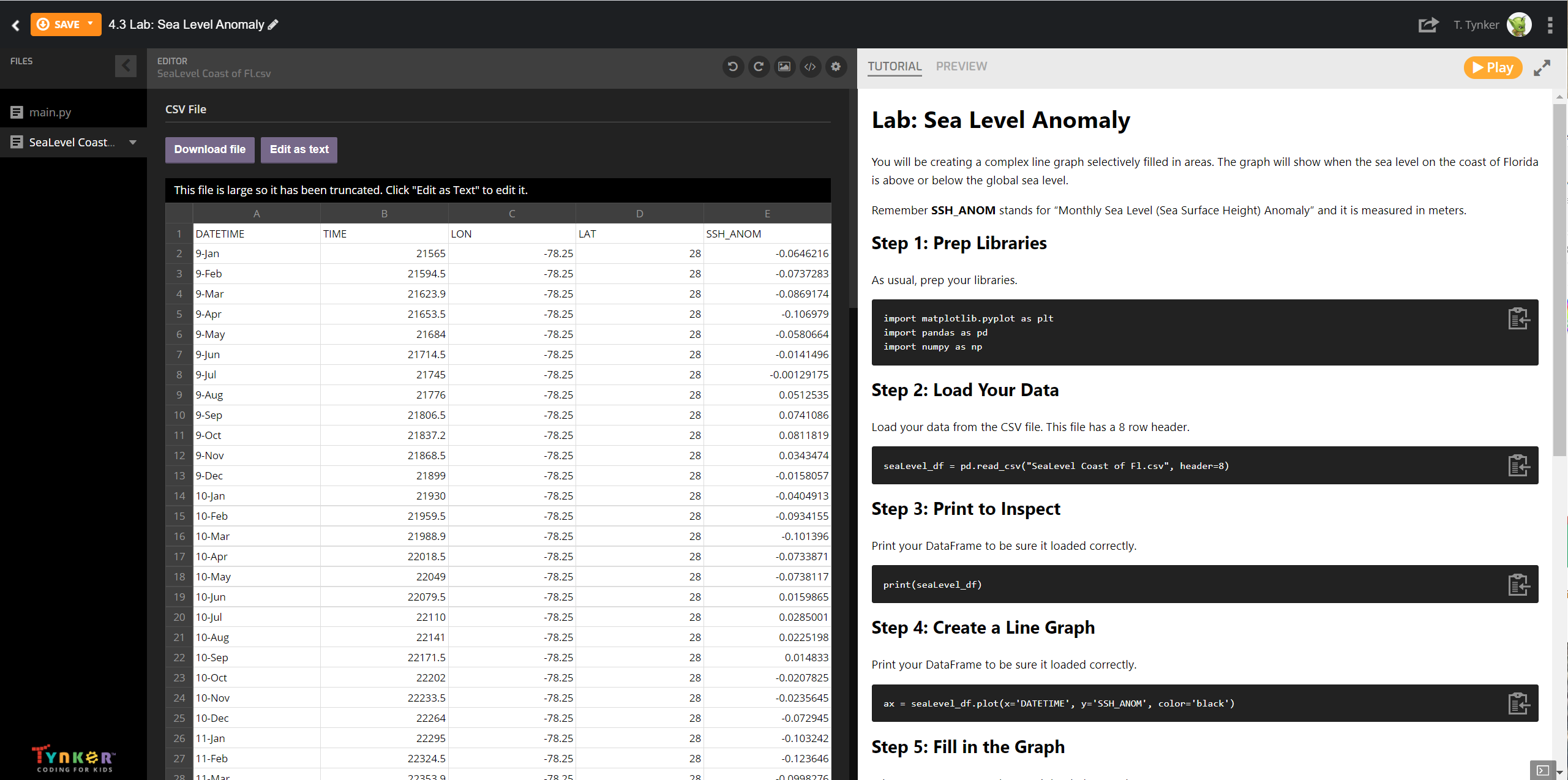Click the 9-Aug date cell
This screenshot has width=1568, height=780.
pos(257,395)
